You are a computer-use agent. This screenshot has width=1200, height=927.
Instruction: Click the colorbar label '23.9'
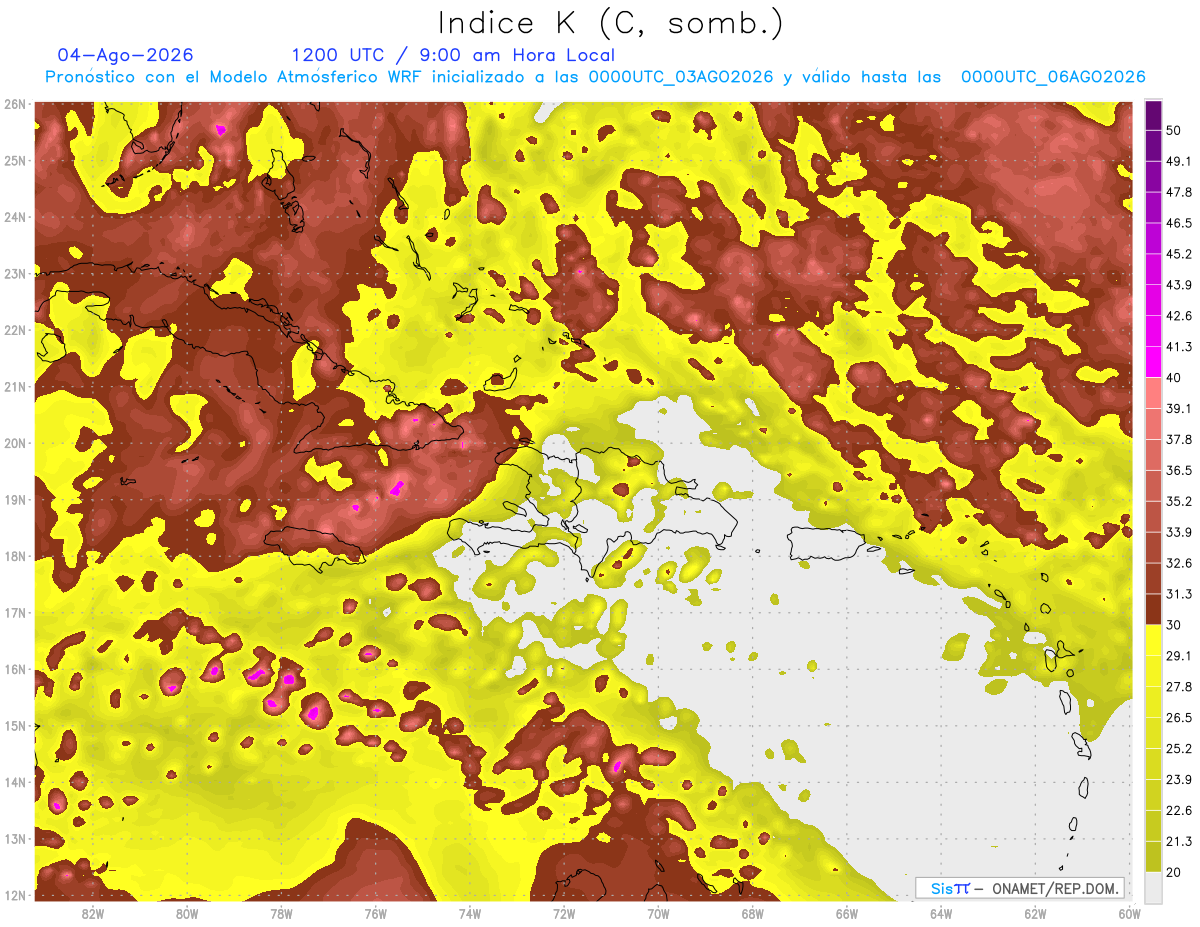[x=1179, y=779]
